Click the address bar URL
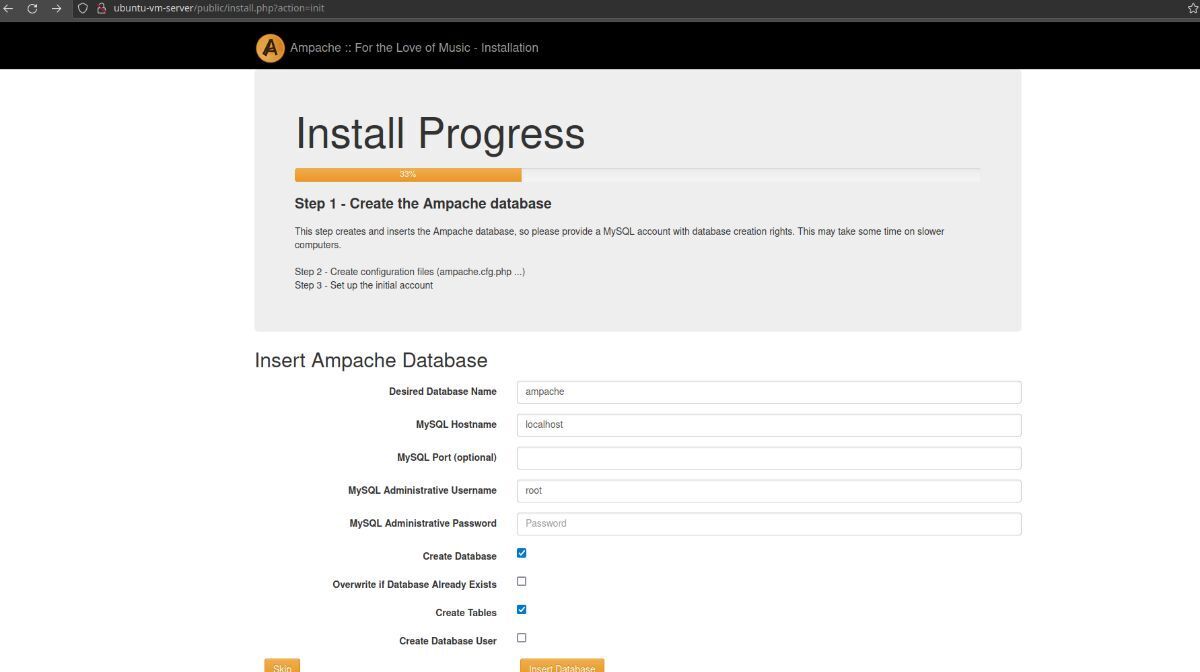 point(218,8)
